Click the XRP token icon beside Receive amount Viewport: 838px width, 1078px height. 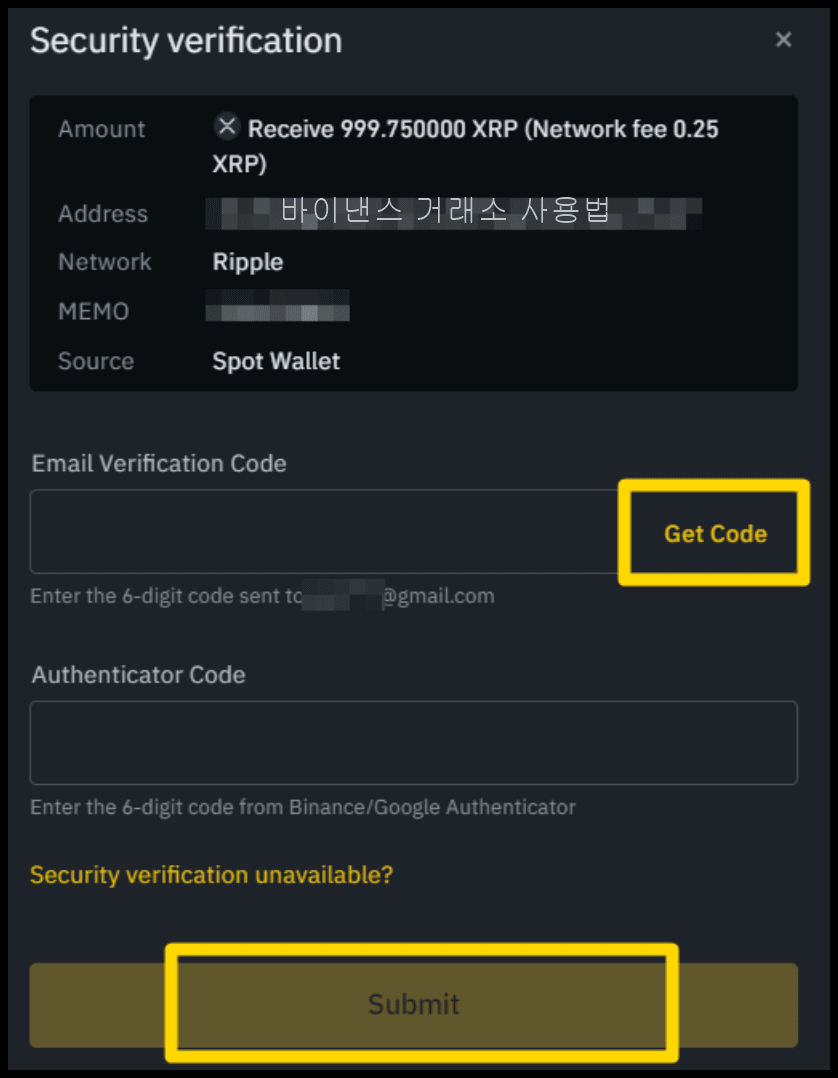pos(226,126)
